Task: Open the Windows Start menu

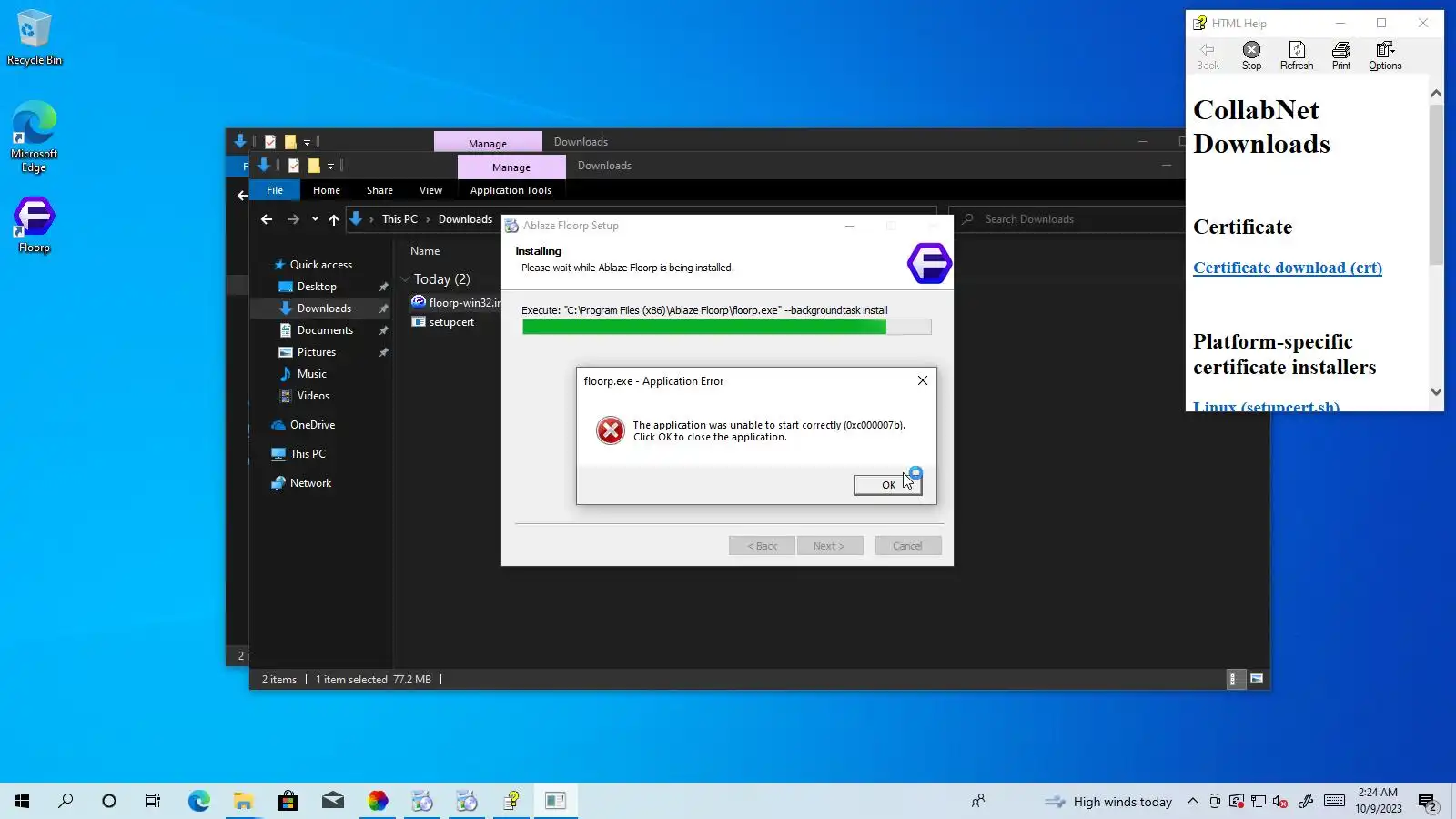Action: click(22, 801)
